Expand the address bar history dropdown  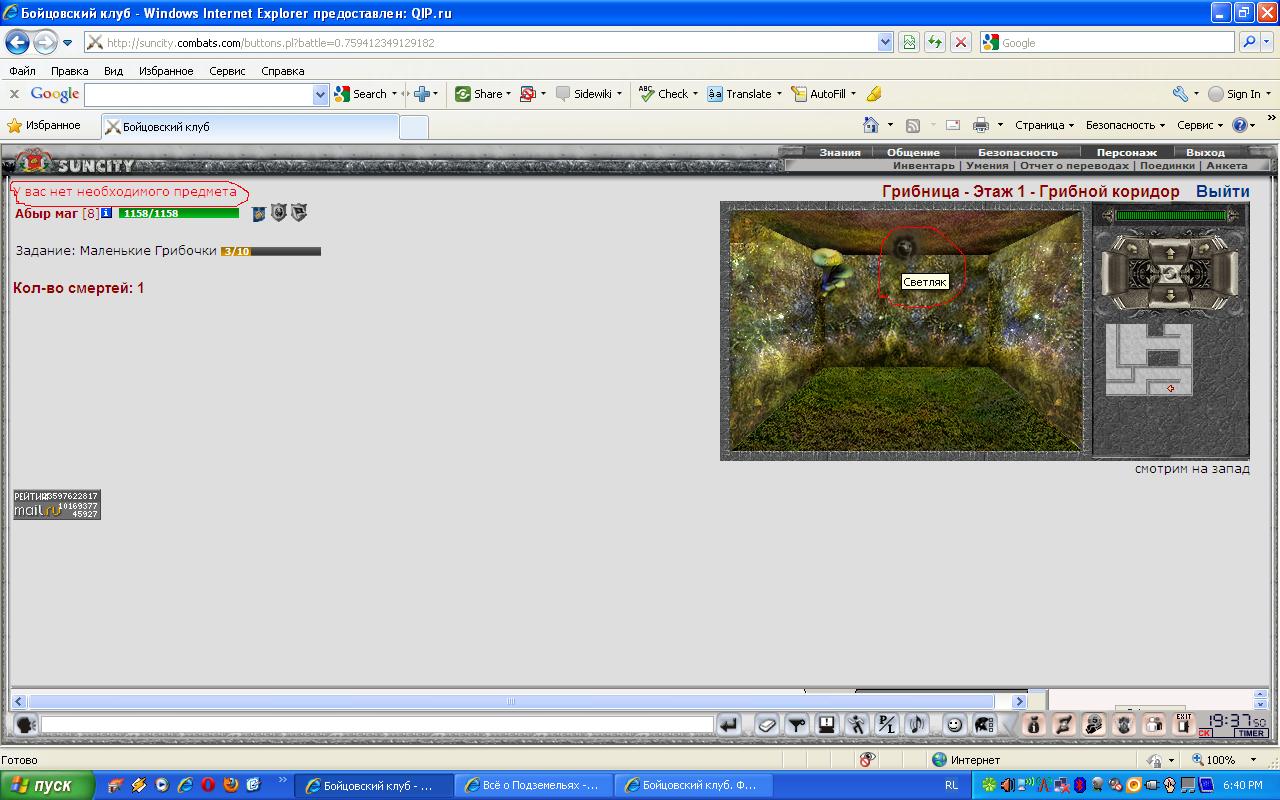[885, 43]
